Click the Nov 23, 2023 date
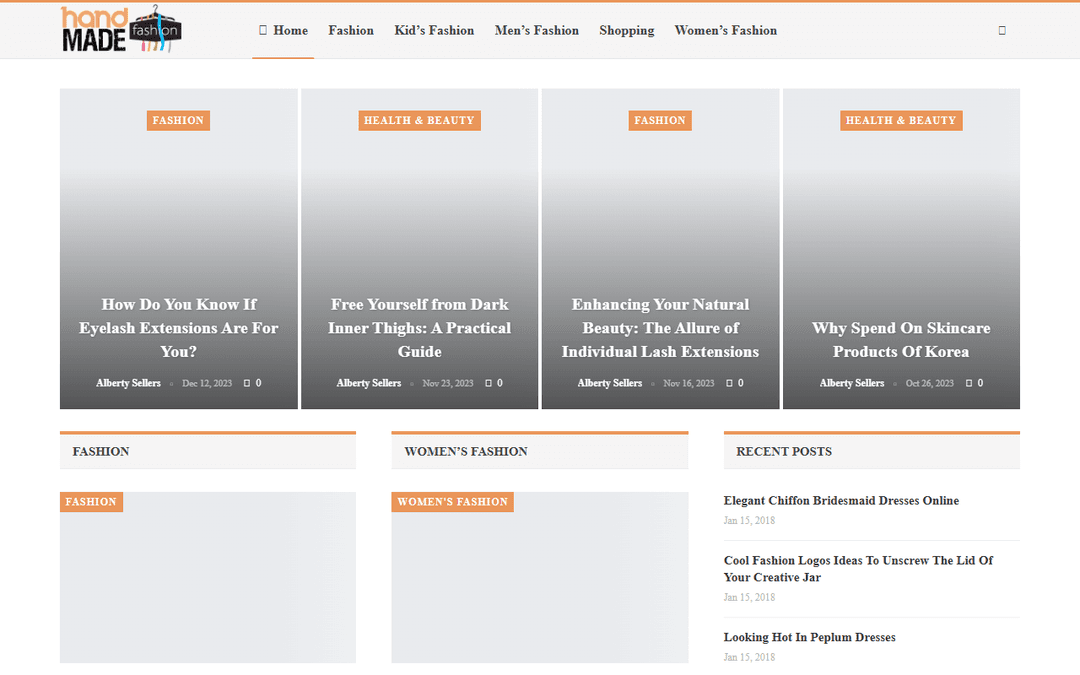 (x=448, y=383)
